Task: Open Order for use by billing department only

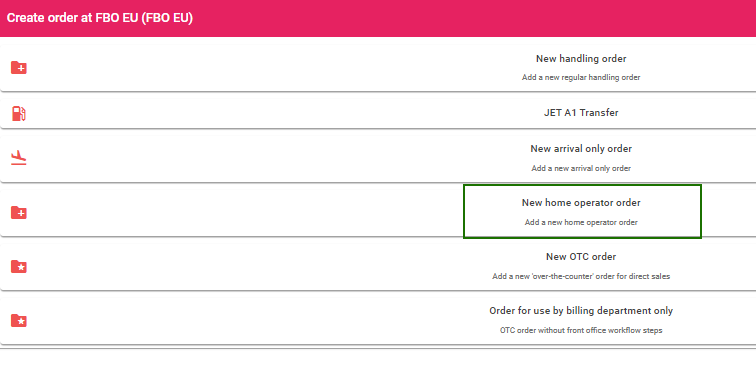Action: pyautogui.click(x=581, y=311)
